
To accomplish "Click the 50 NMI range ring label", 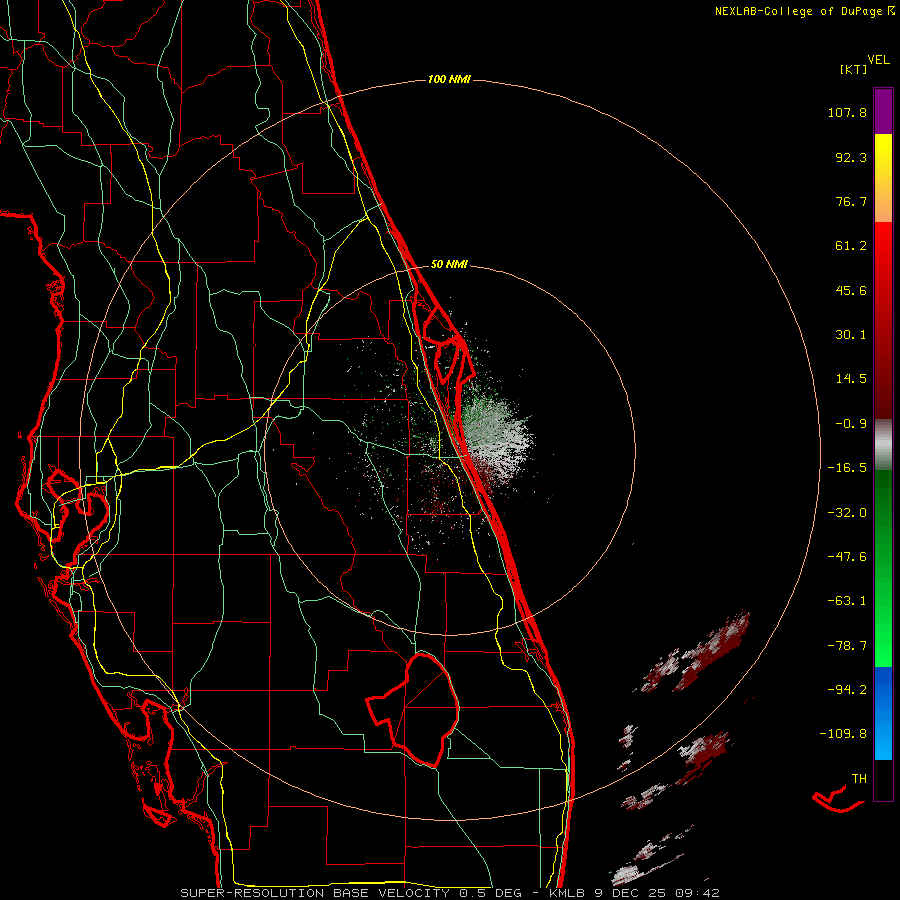I will 449,265.
